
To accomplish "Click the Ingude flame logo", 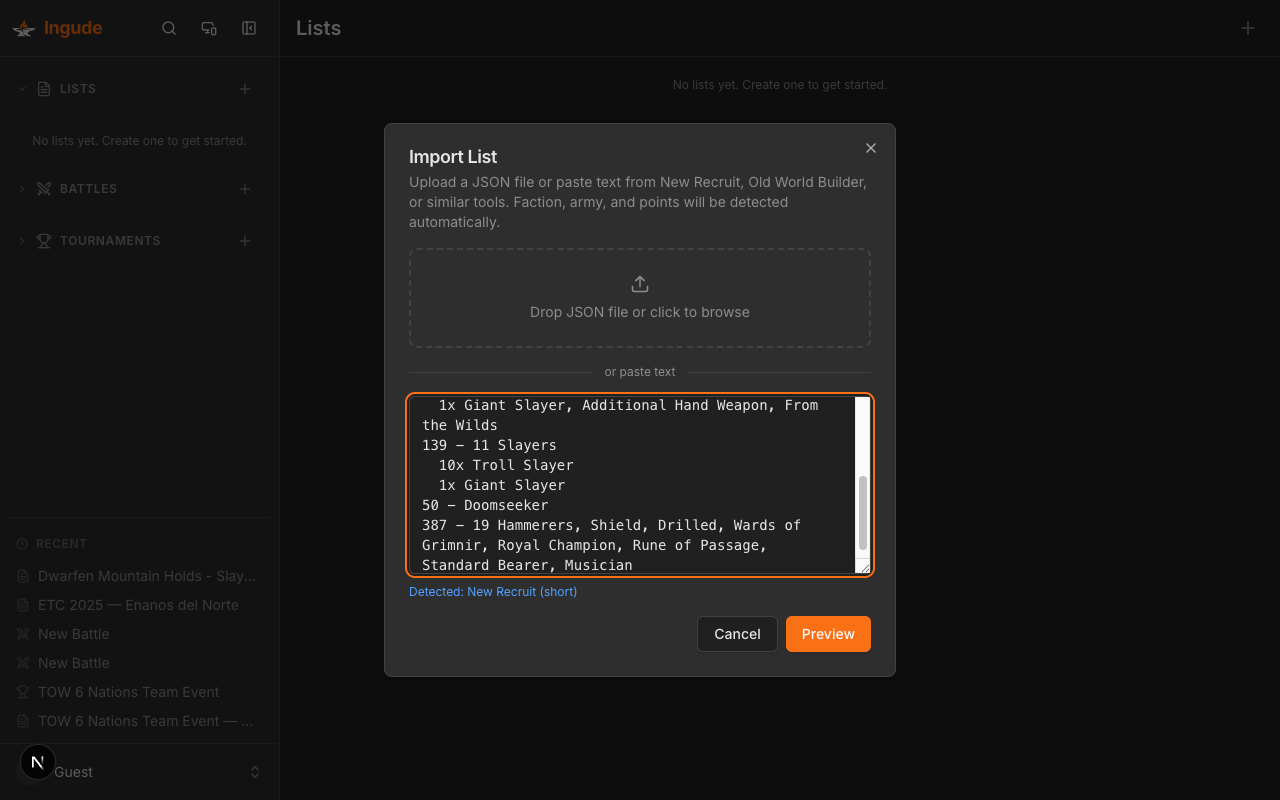I will (x=24, y=28).
